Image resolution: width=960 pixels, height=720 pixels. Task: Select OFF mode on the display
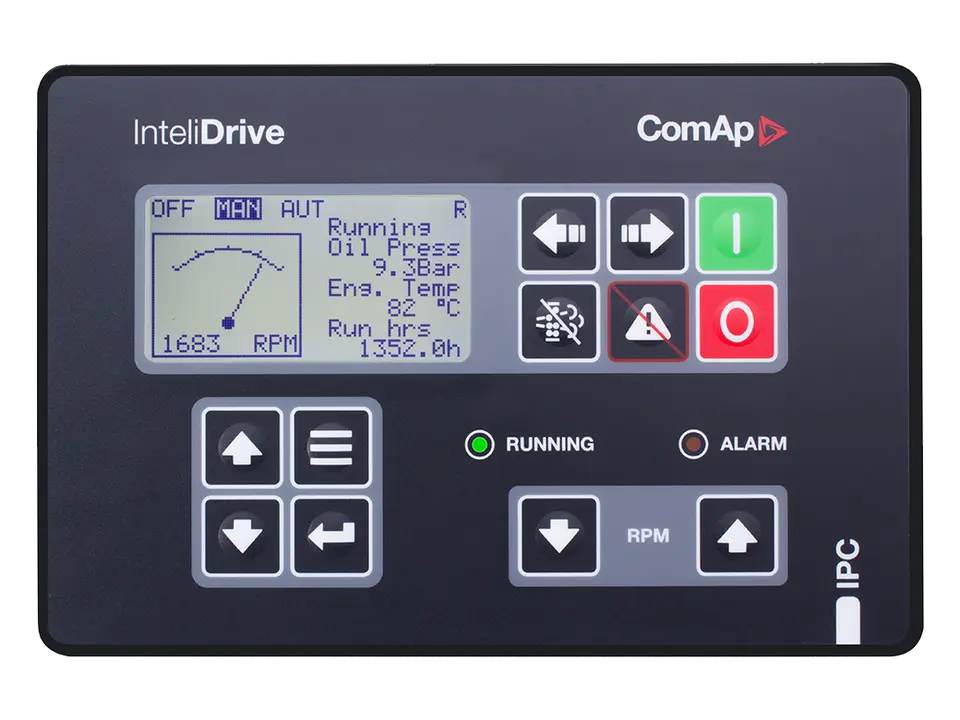173,209
